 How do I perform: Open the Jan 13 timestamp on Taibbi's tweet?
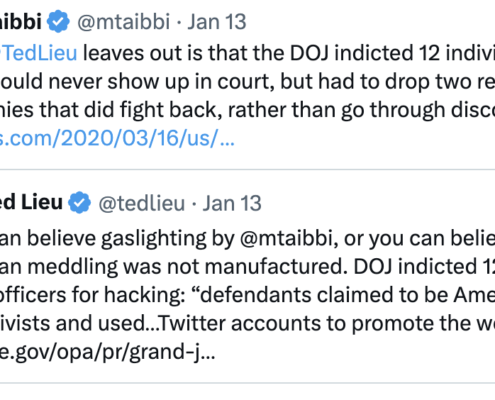[x=217, y=22]
